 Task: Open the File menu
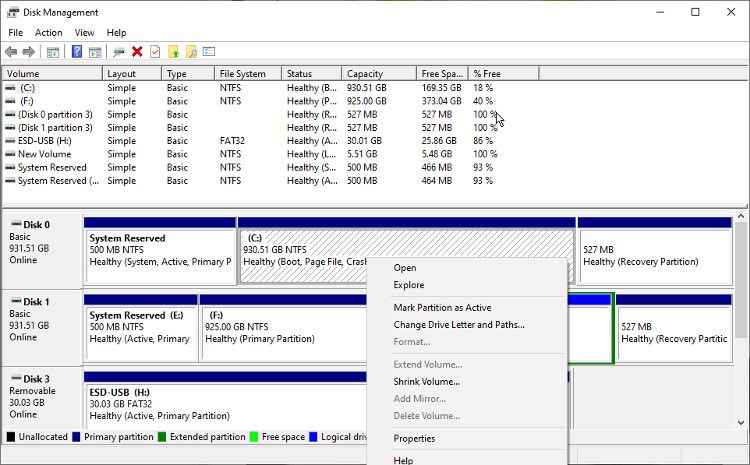click(x=15, y=33)
